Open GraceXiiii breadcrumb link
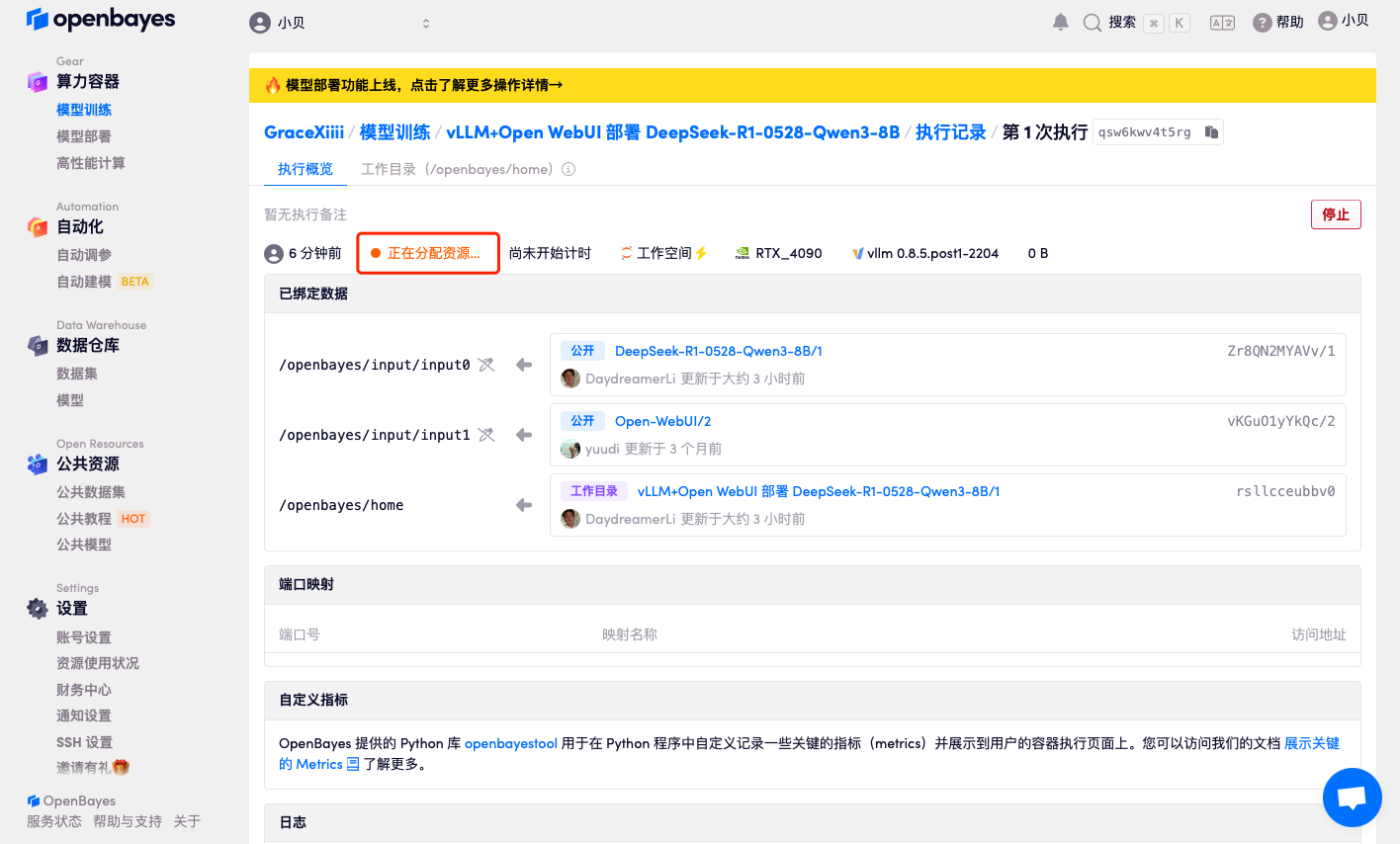The width and height of the screenshot is (1400, 844). (304, 132)
